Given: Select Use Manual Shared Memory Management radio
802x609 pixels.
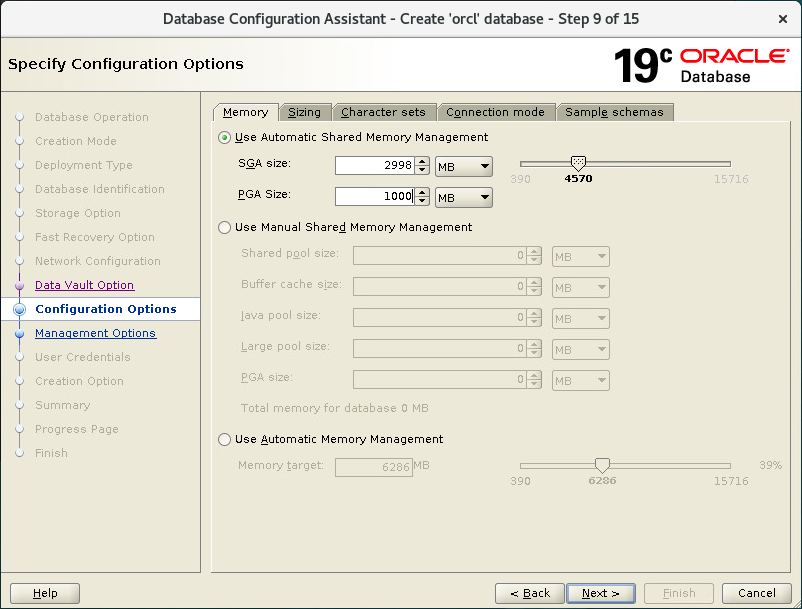Looking at the screenshot, I should tap(224, 228).
